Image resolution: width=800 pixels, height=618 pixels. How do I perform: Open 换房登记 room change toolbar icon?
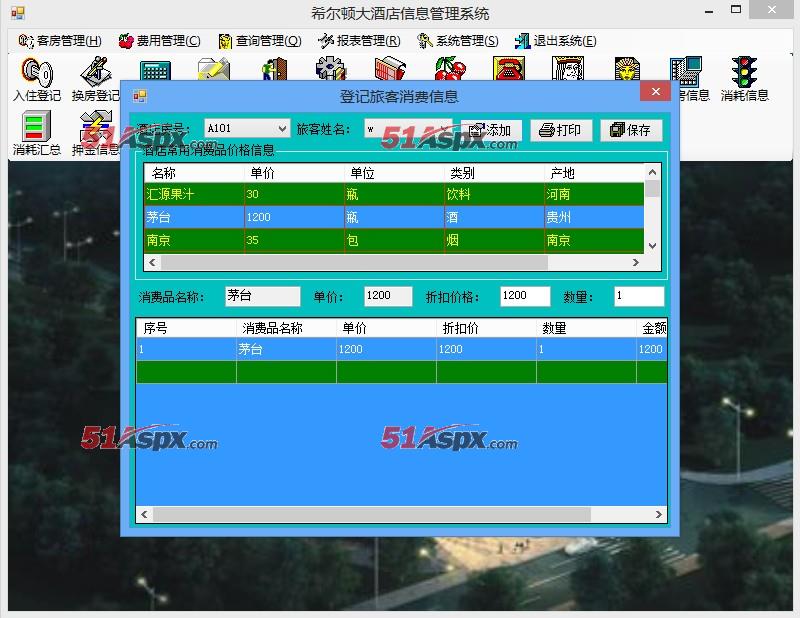point(95,78)
